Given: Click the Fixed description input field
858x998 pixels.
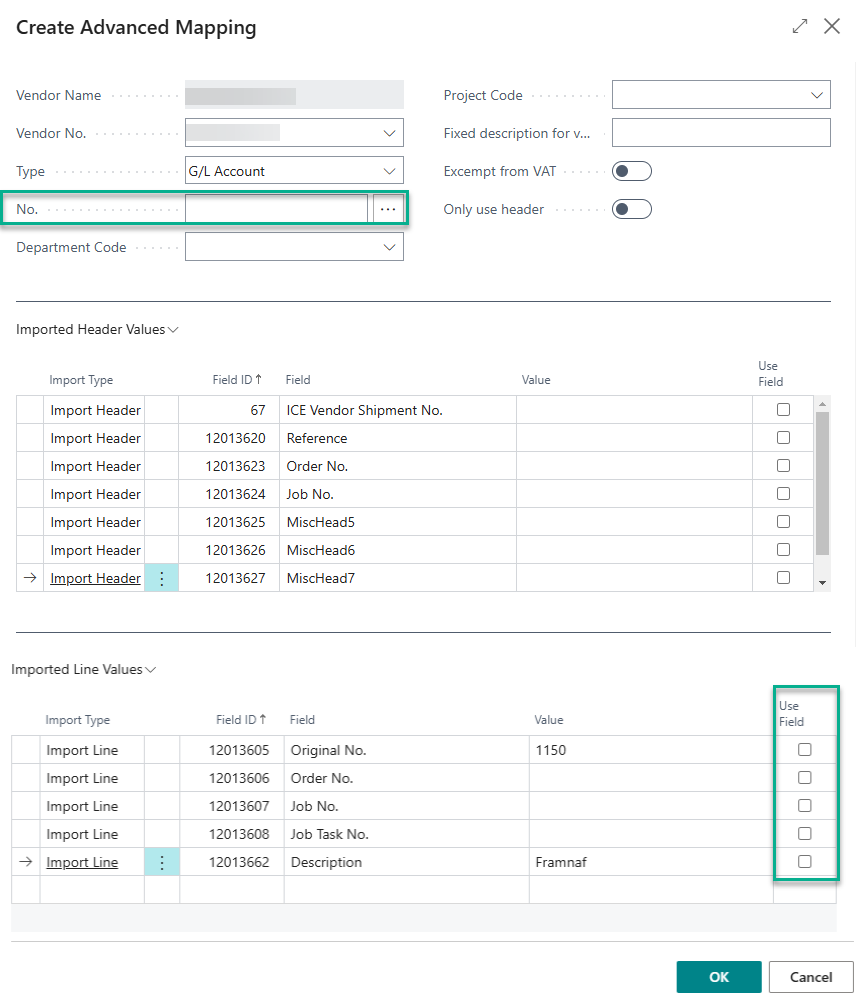Looking at the screenshot, I should point(720,133).
